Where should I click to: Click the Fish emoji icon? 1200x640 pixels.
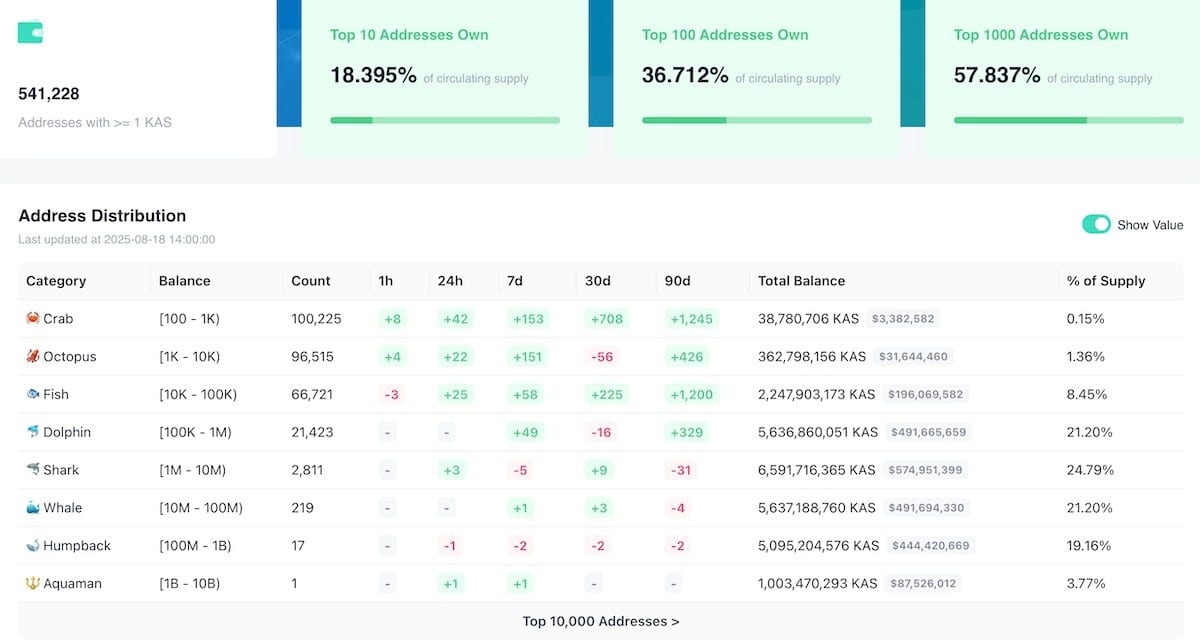(32, 395)
